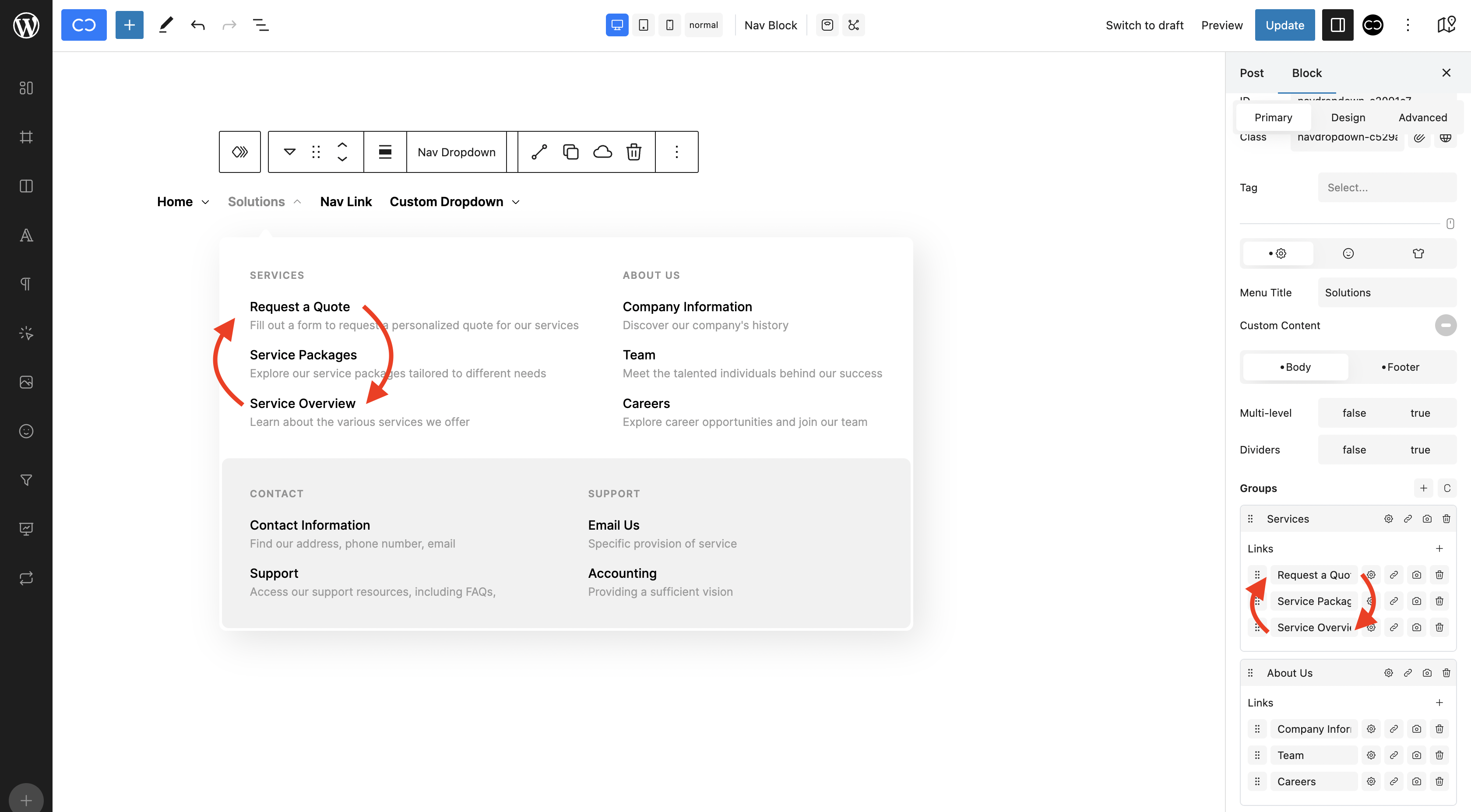This screenshot has width=1471, height=812.
Task: Click the undo arrow in top toolbar
Action: click(x=197, y=25)
